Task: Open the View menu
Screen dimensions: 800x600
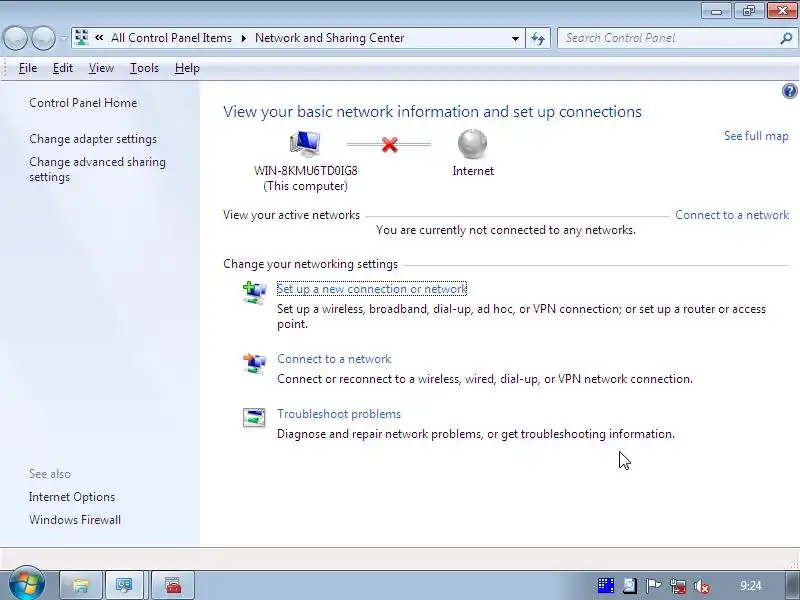Action: (x=101, y=68)
